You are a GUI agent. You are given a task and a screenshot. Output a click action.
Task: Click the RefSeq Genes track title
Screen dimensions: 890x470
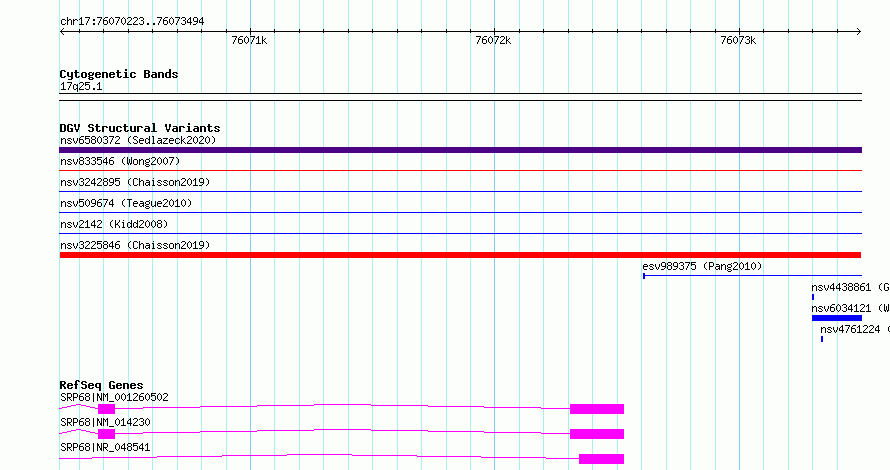coord(101,385)
